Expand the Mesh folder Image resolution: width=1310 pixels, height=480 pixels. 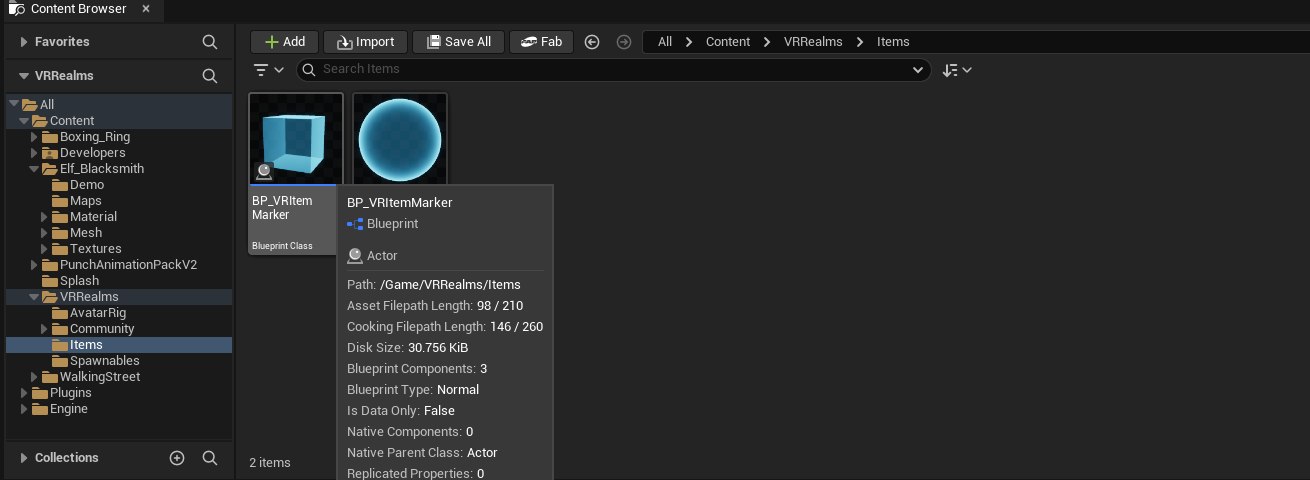click(44, 233)
